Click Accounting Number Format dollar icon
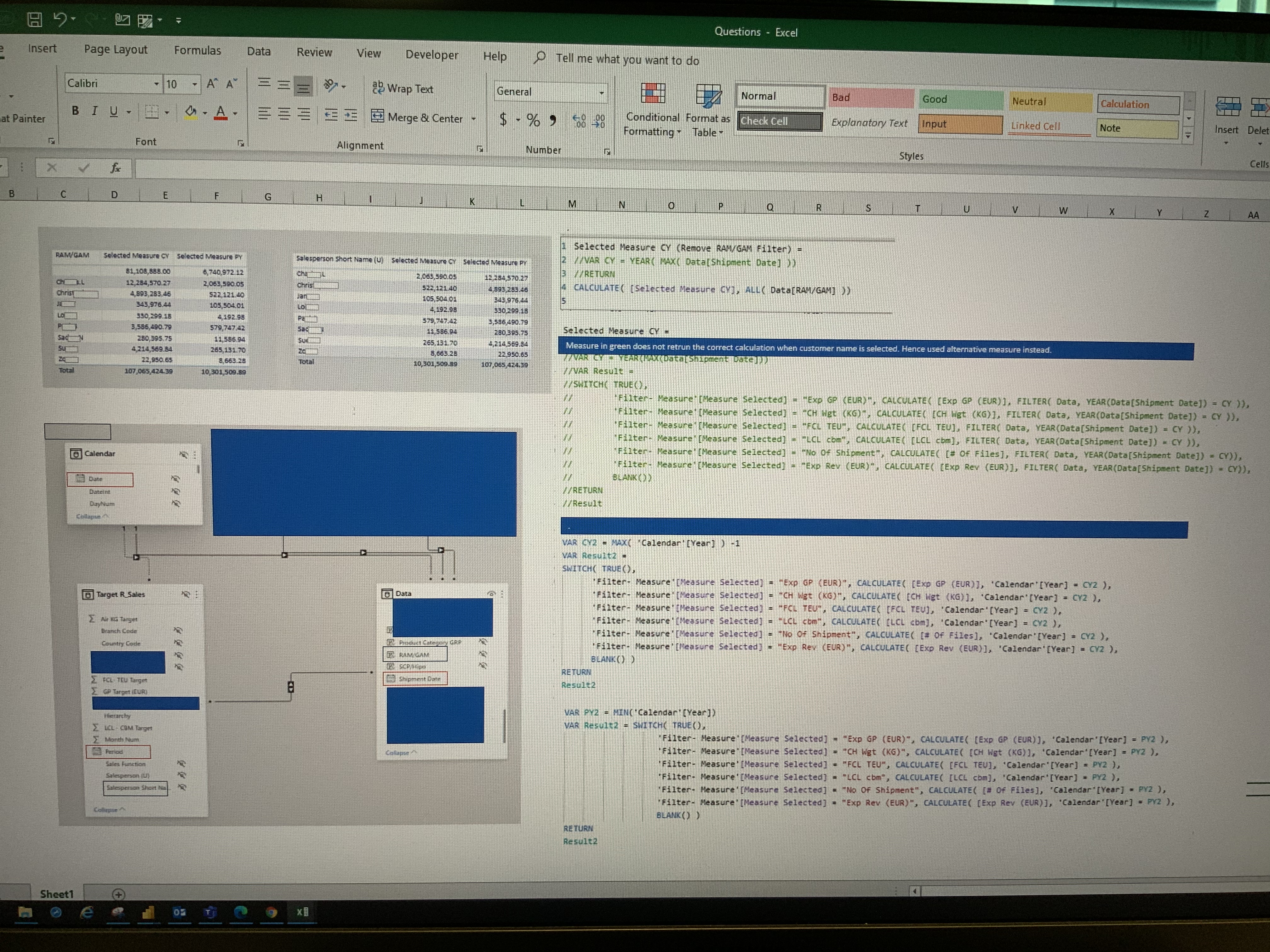This screenshot has width=1270, height=952. tap(504, 119)
